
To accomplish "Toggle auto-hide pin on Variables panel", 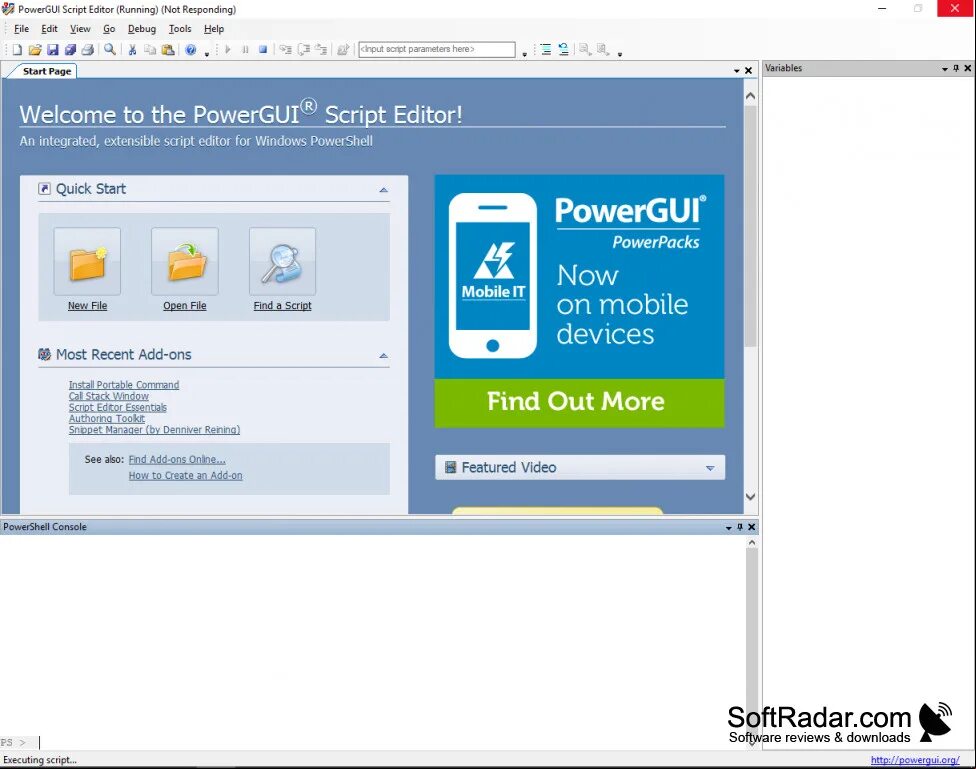I will pyautogui.click(x=956, y=68).
